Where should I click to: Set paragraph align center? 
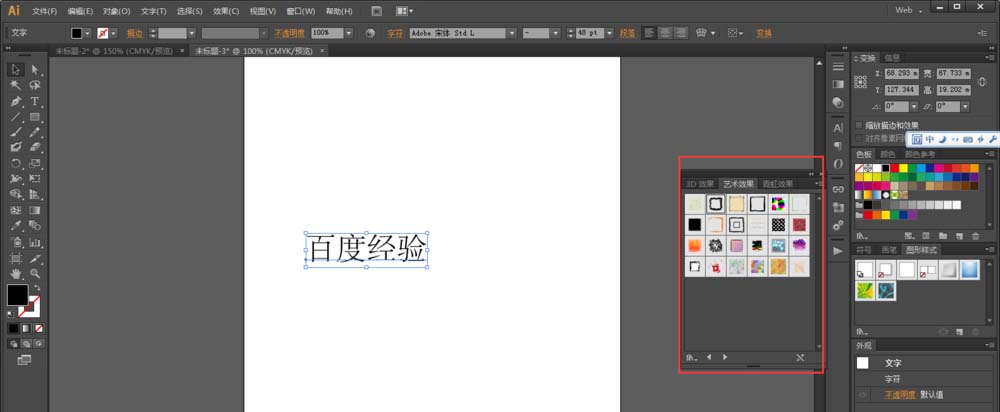pyautogui.click(x=665, y=33)
